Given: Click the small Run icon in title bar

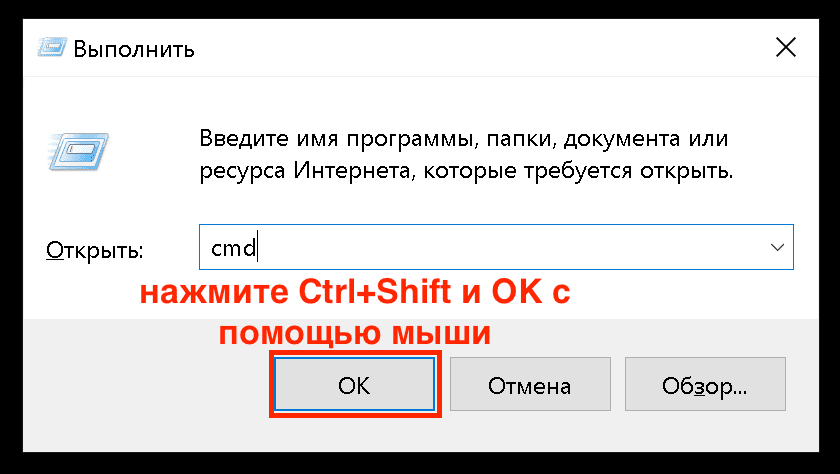Looking at the screenshot, I should (x=52, y=48).
